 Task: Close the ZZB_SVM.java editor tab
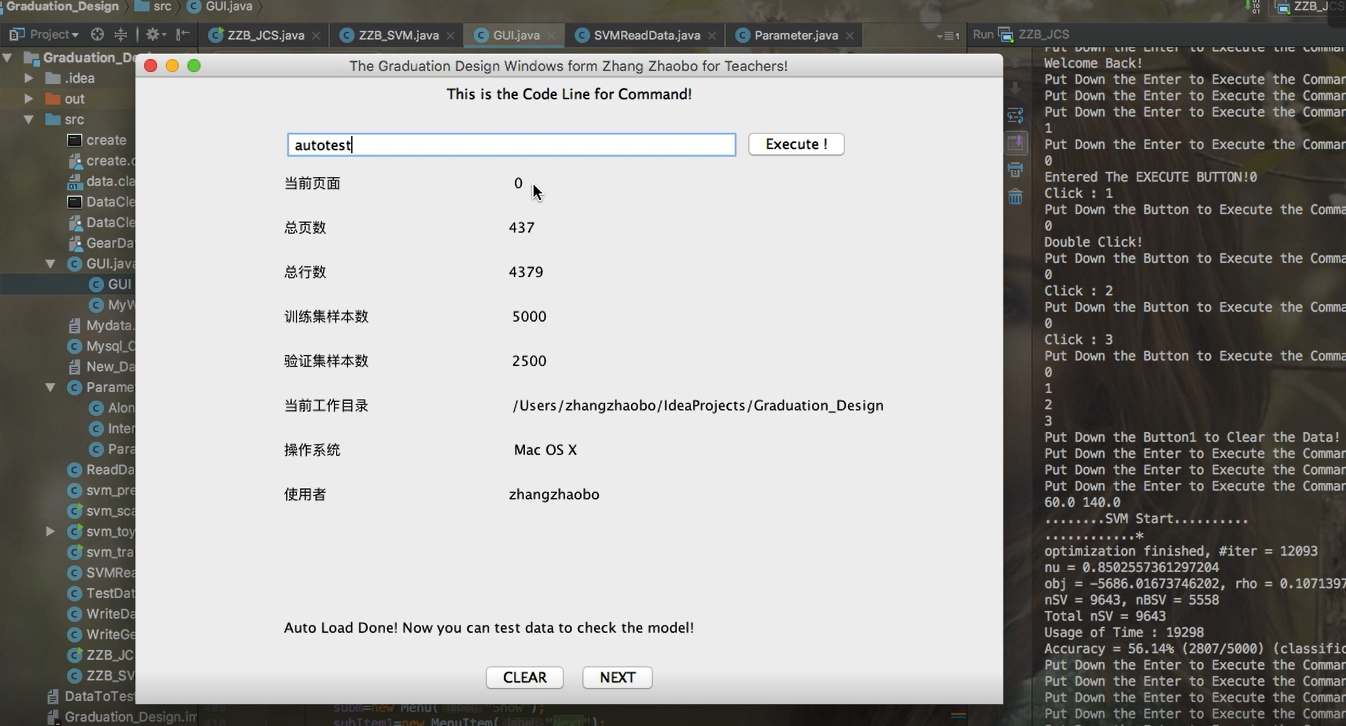(450, 35)
